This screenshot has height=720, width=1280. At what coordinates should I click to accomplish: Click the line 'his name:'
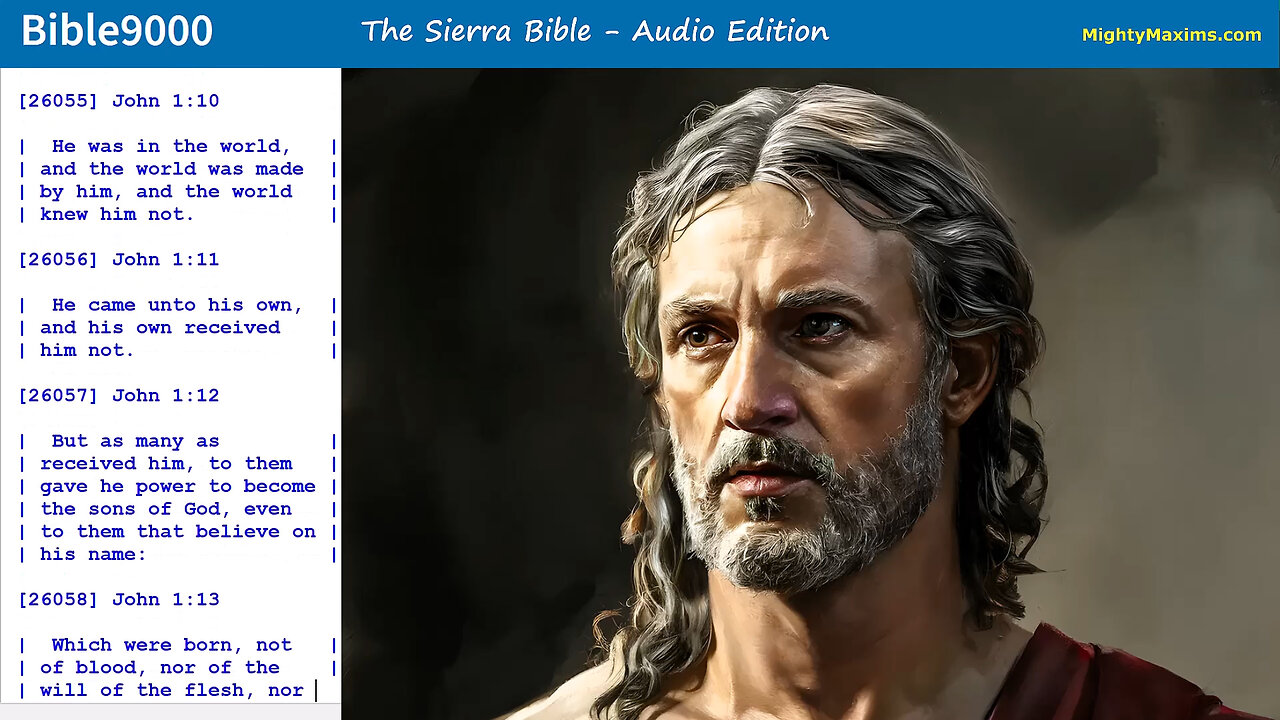[93, 555]
